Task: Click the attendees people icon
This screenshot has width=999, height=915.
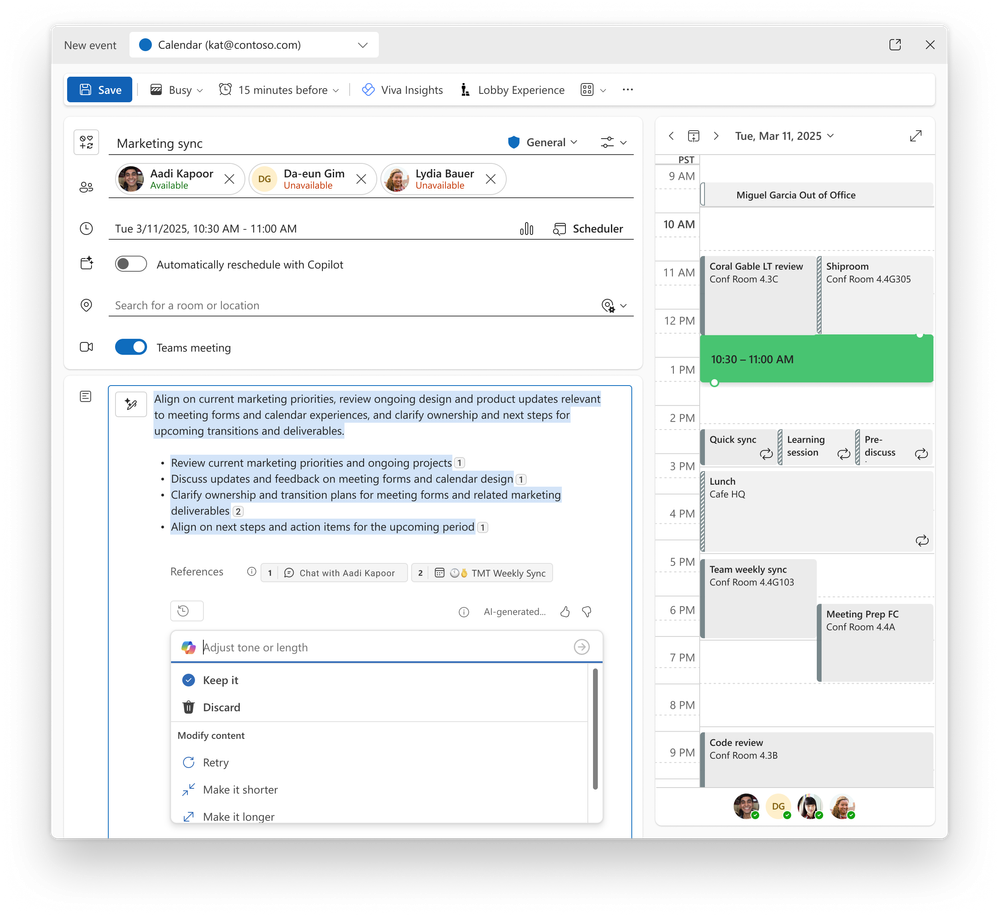Action: [x=87, y=187]
